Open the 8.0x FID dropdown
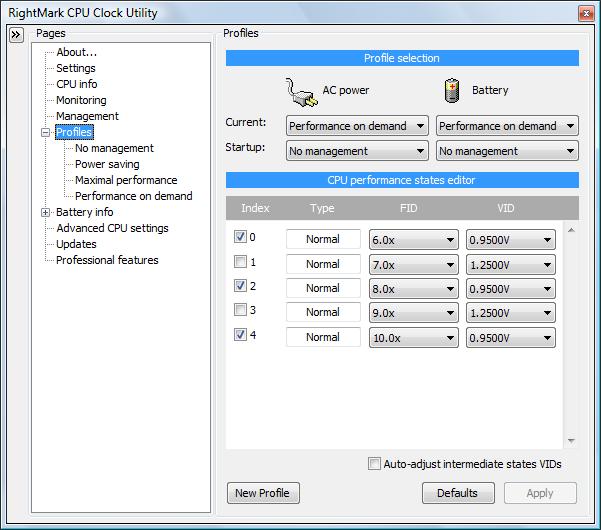This screenshot has height=530, width=601. pos(414,289)
